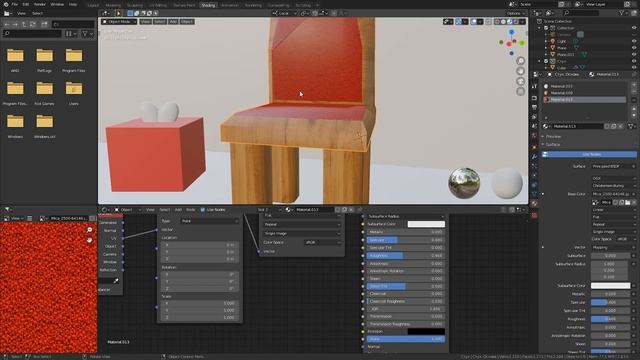
Task: Open the Window menu
Action: 57,4
